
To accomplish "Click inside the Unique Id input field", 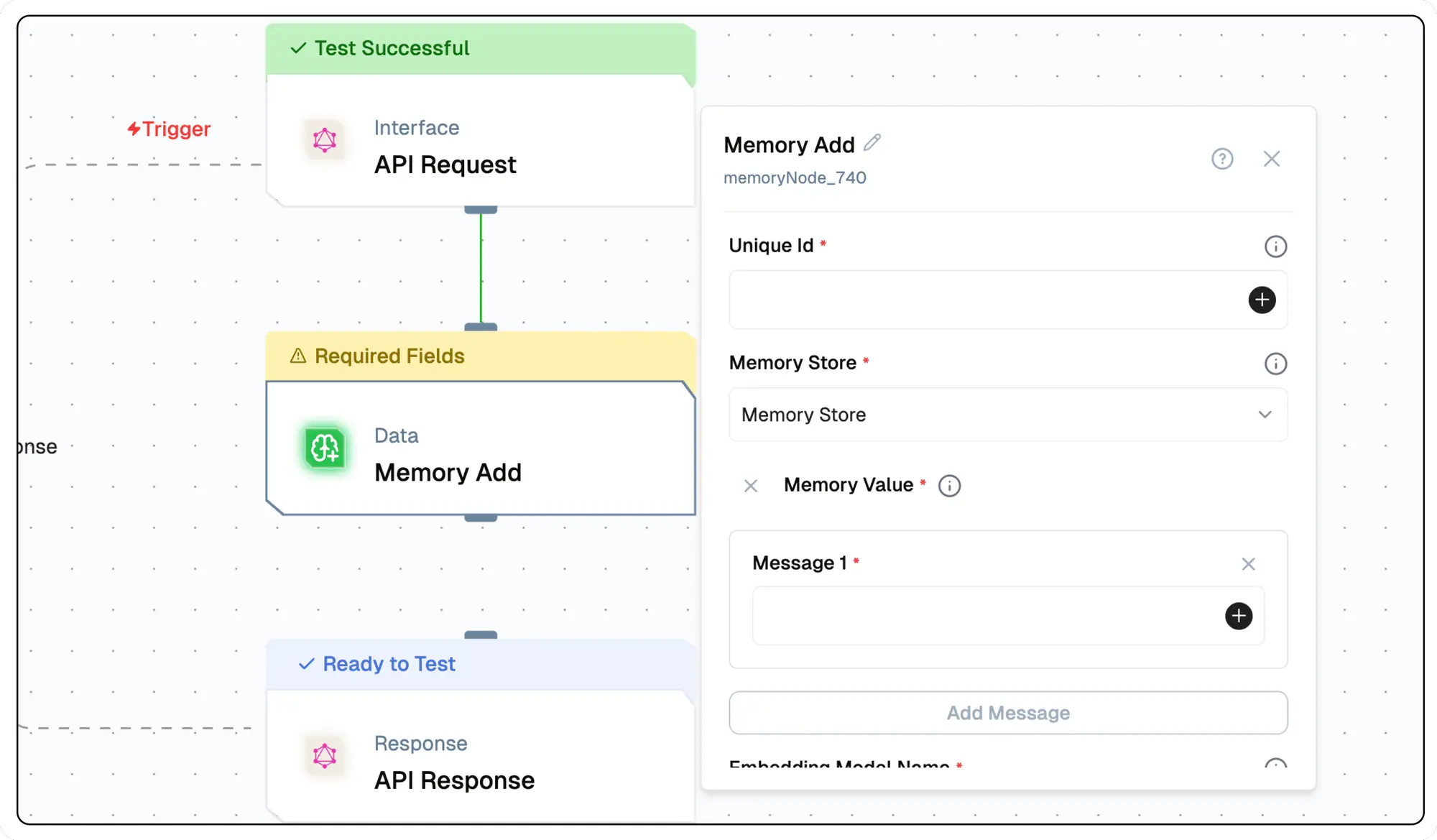I will 984,300.
